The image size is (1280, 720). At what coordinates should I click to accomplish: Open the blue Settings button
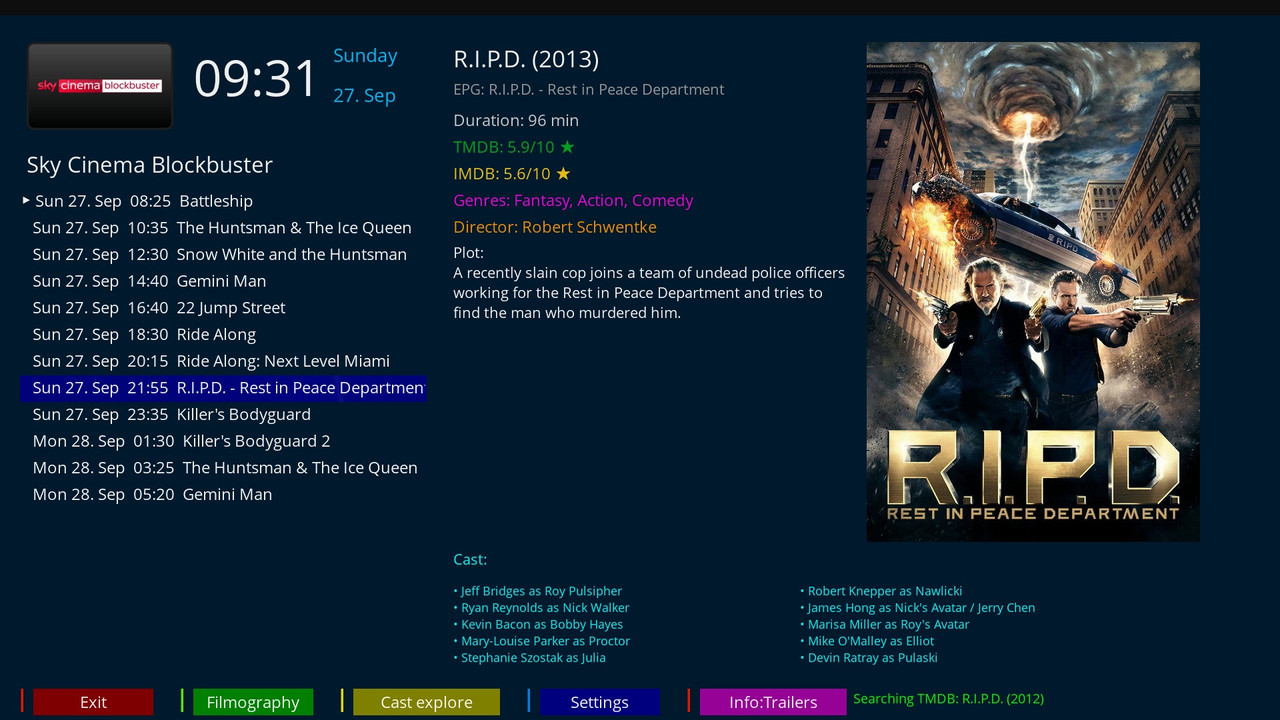pyautogui.click(x=600, y=702)
